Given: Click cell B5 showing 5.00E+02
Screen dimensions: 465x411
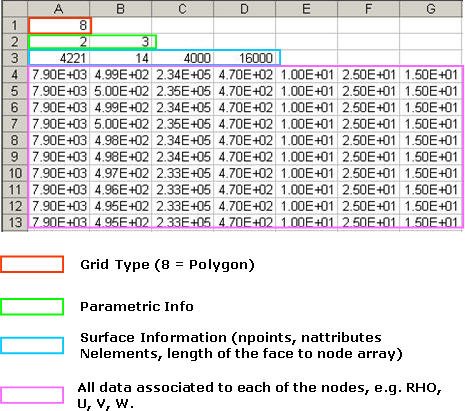Looking at the screenshot, I should click(x=121, y=91).
